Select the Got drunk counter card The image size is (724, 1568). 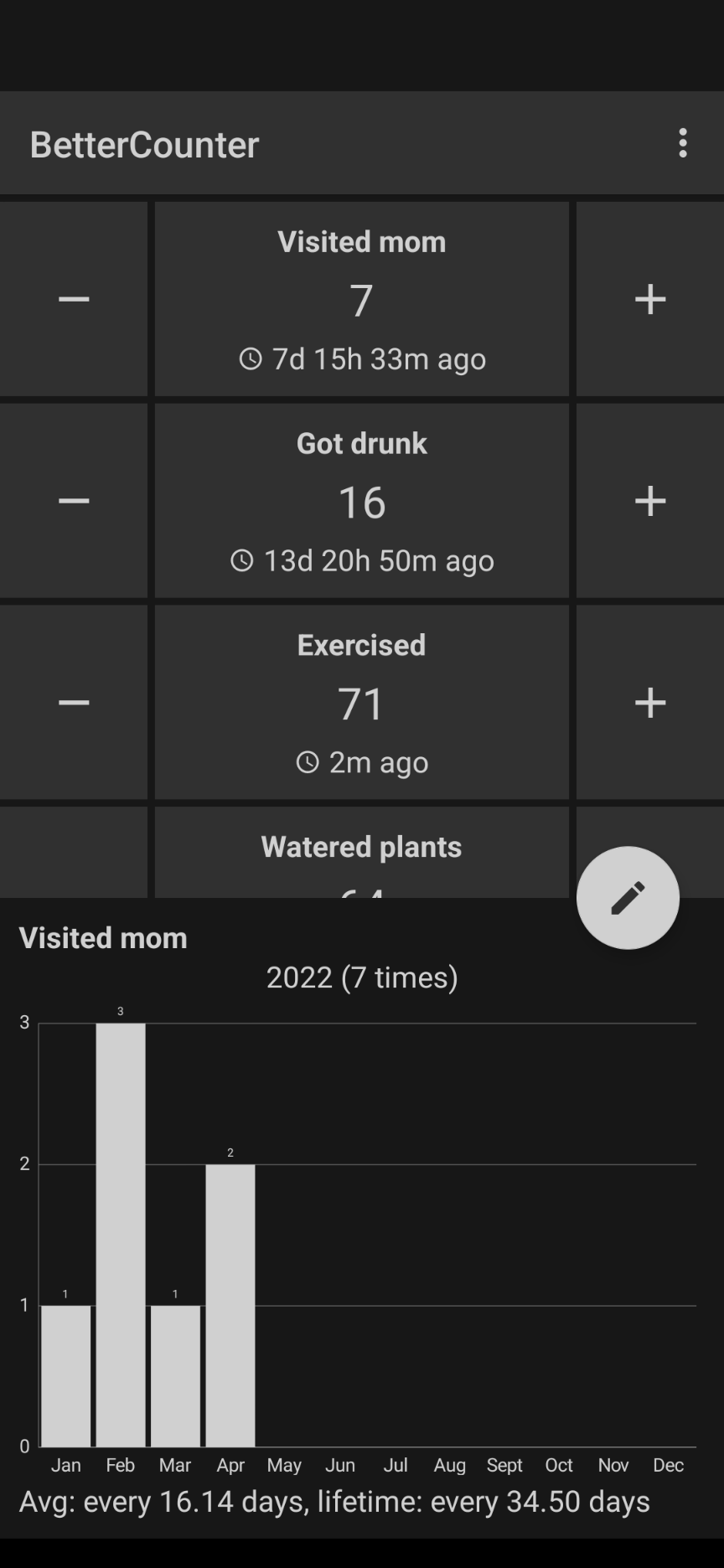point(361,501)
